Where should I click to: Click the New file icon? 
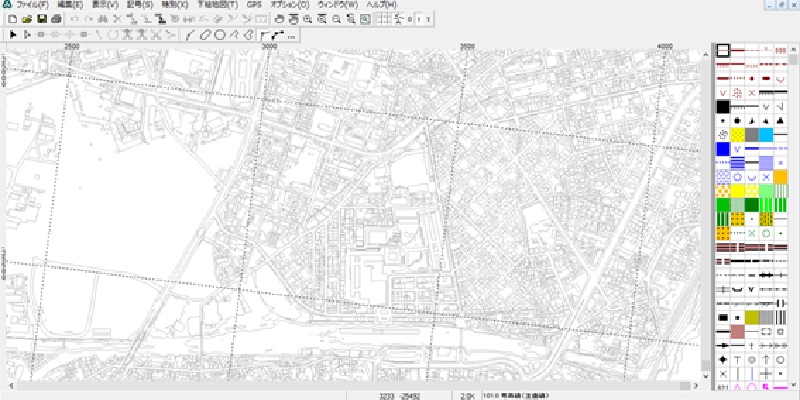(12, 19)
